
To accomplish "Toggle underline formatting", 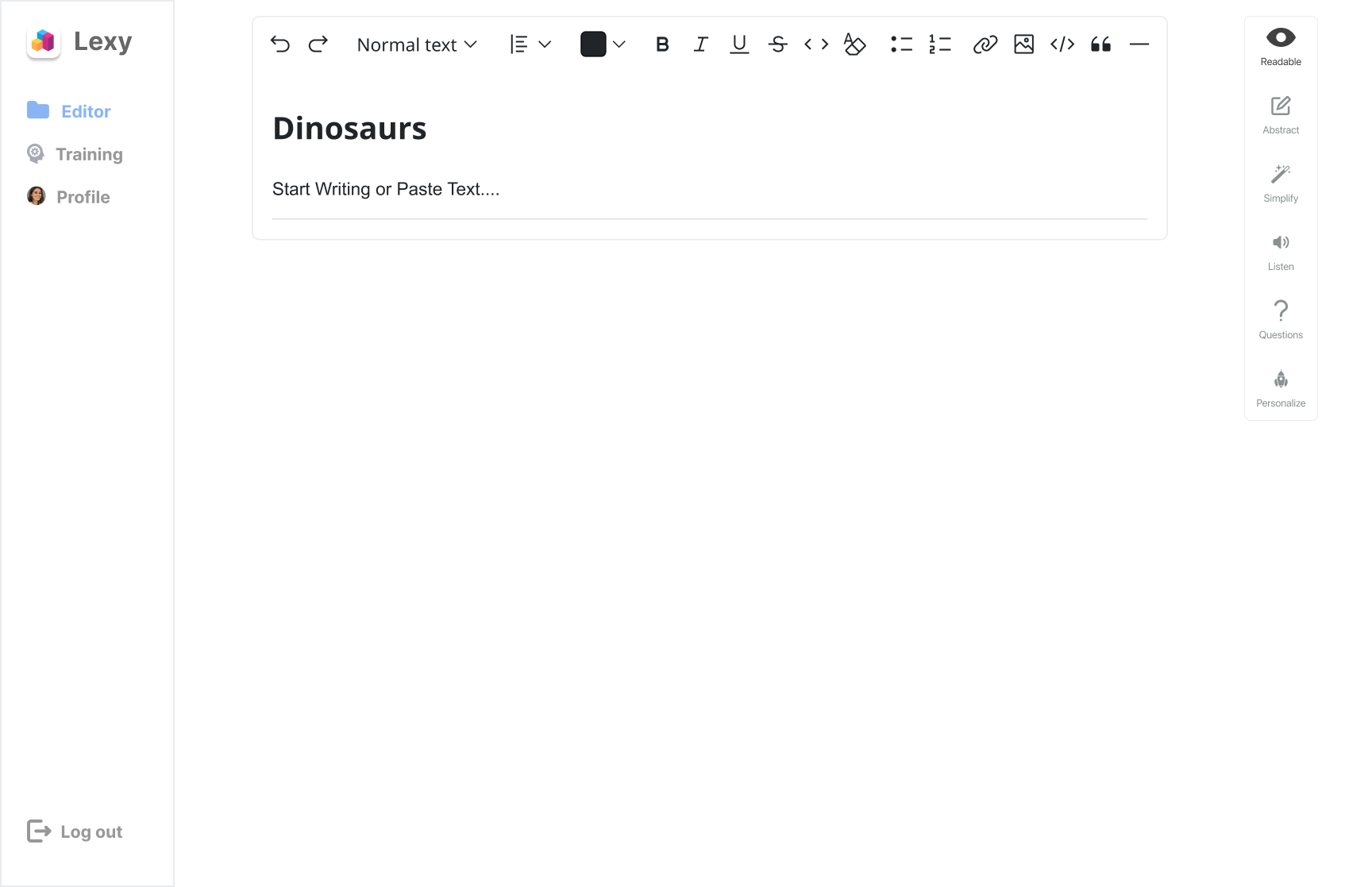I will pyautogui.click(x=739, y=44).
